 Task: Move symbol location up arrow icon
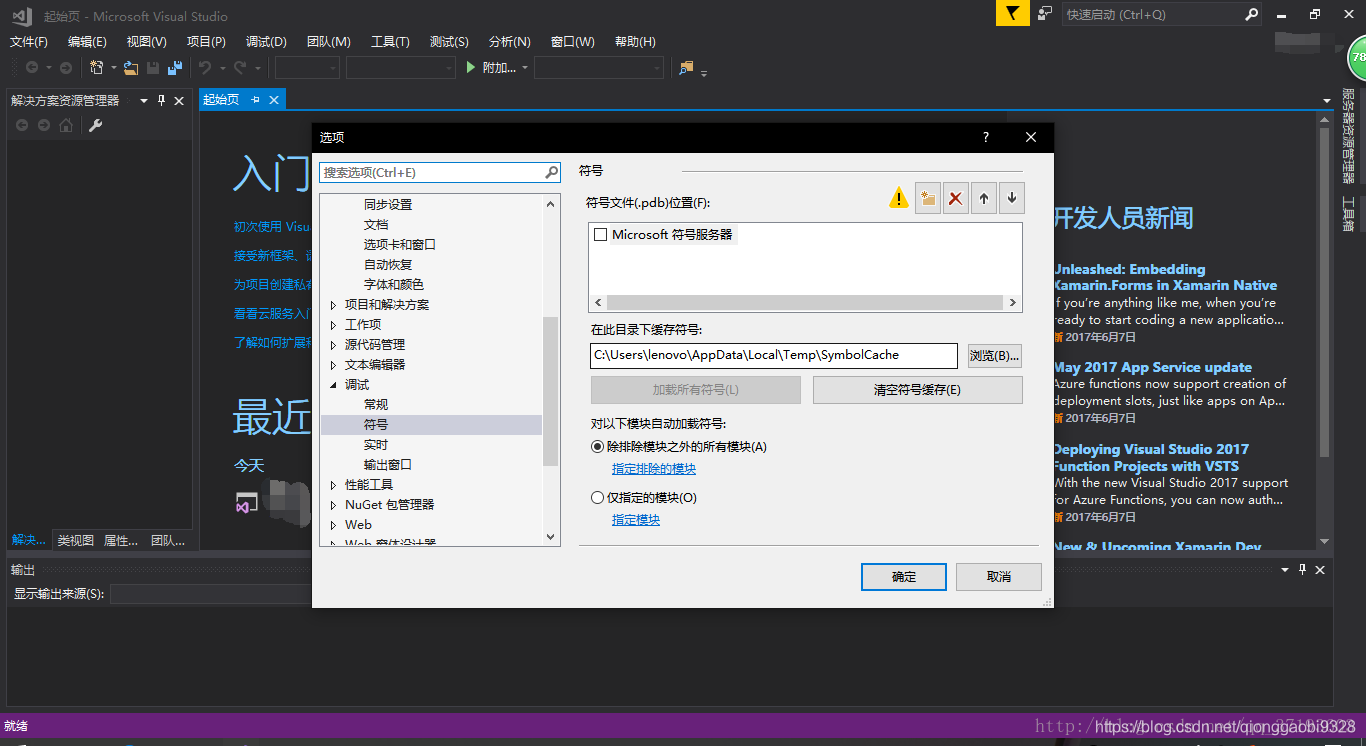click(984, 198)
